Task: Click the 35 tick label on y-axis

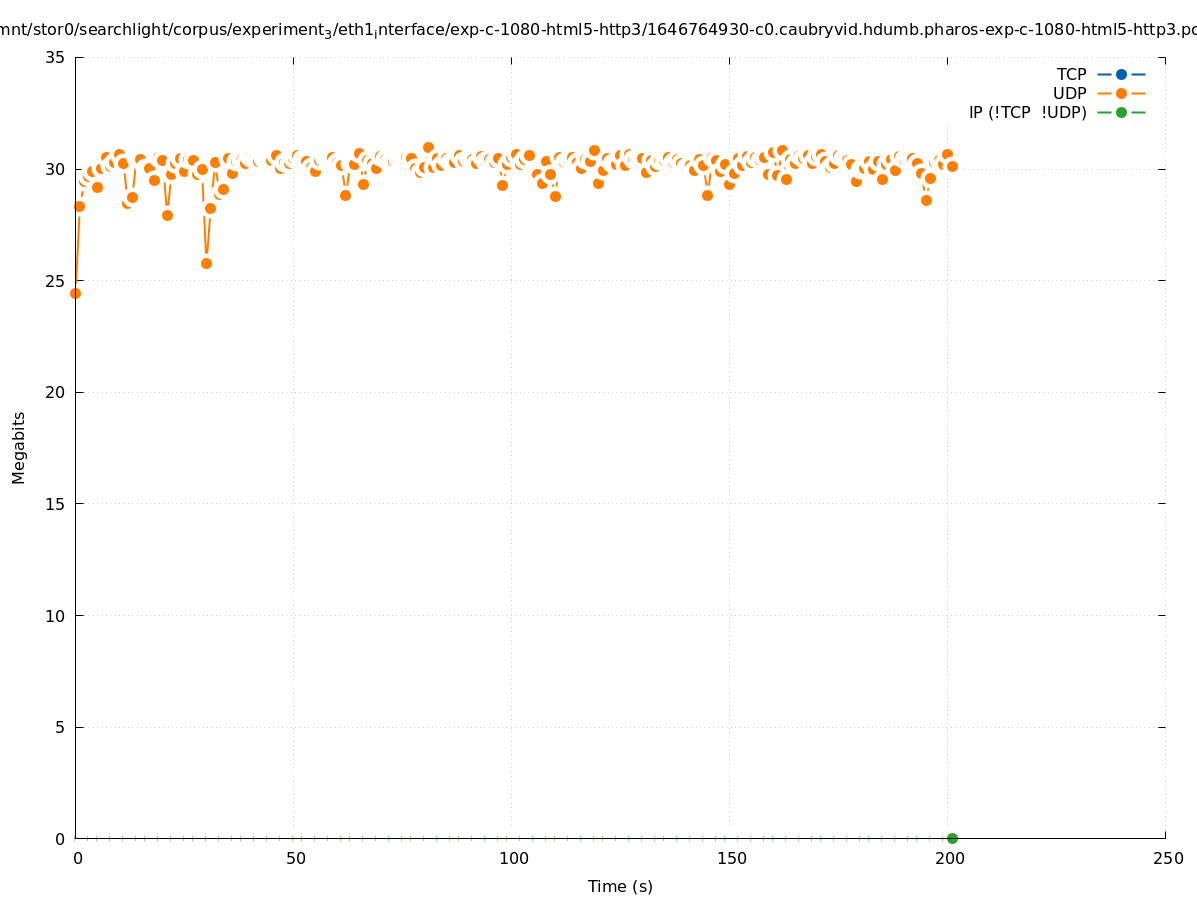Action: 55,57
